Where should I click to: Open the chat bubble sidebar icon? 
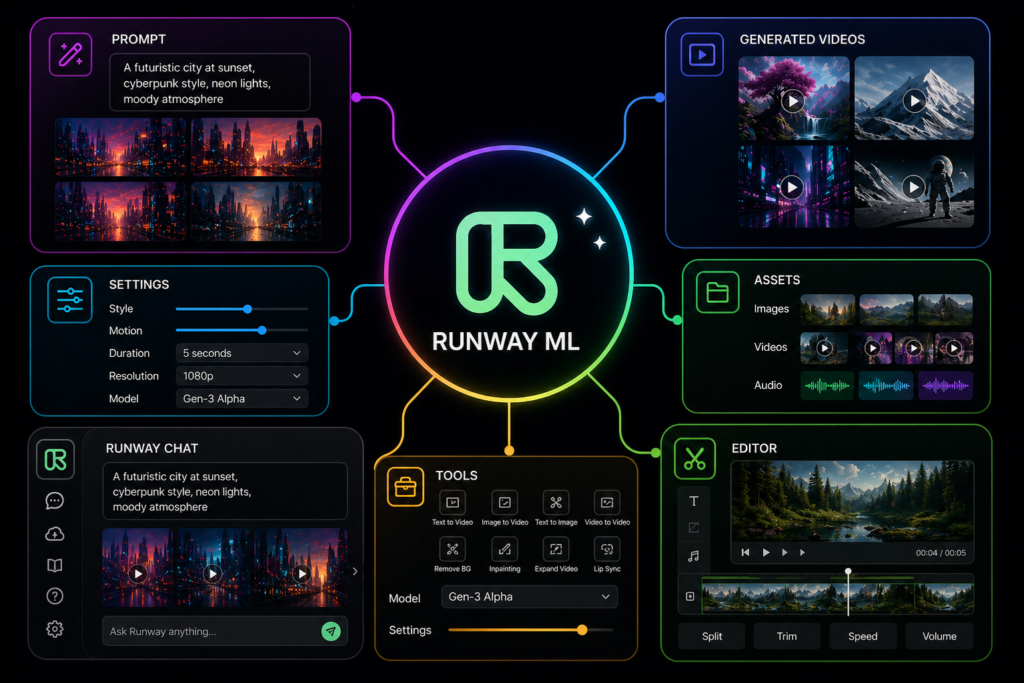pyautogui.click(x=55, y=501)
